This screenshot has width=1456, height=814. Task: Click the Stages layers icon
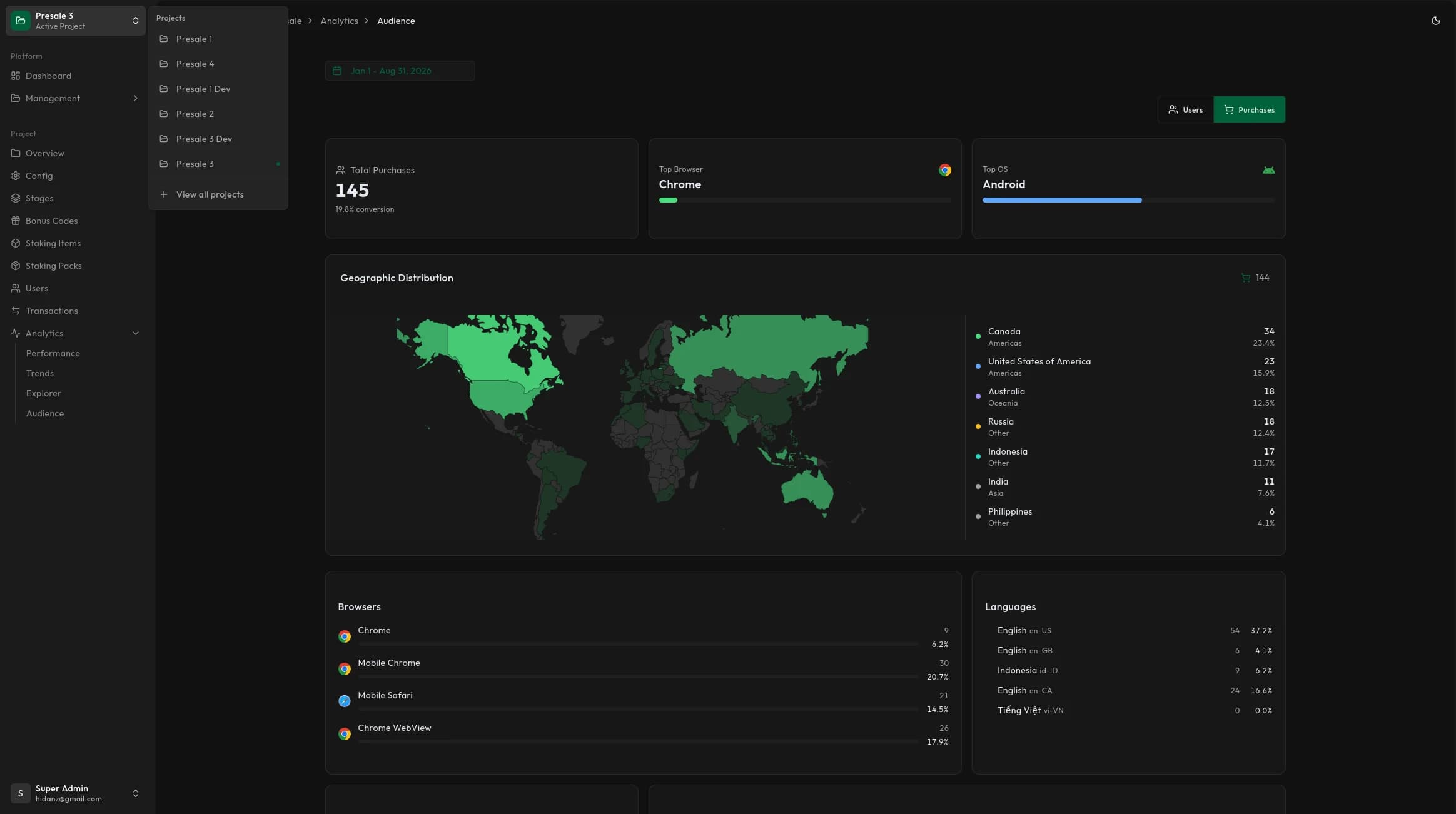16,198
